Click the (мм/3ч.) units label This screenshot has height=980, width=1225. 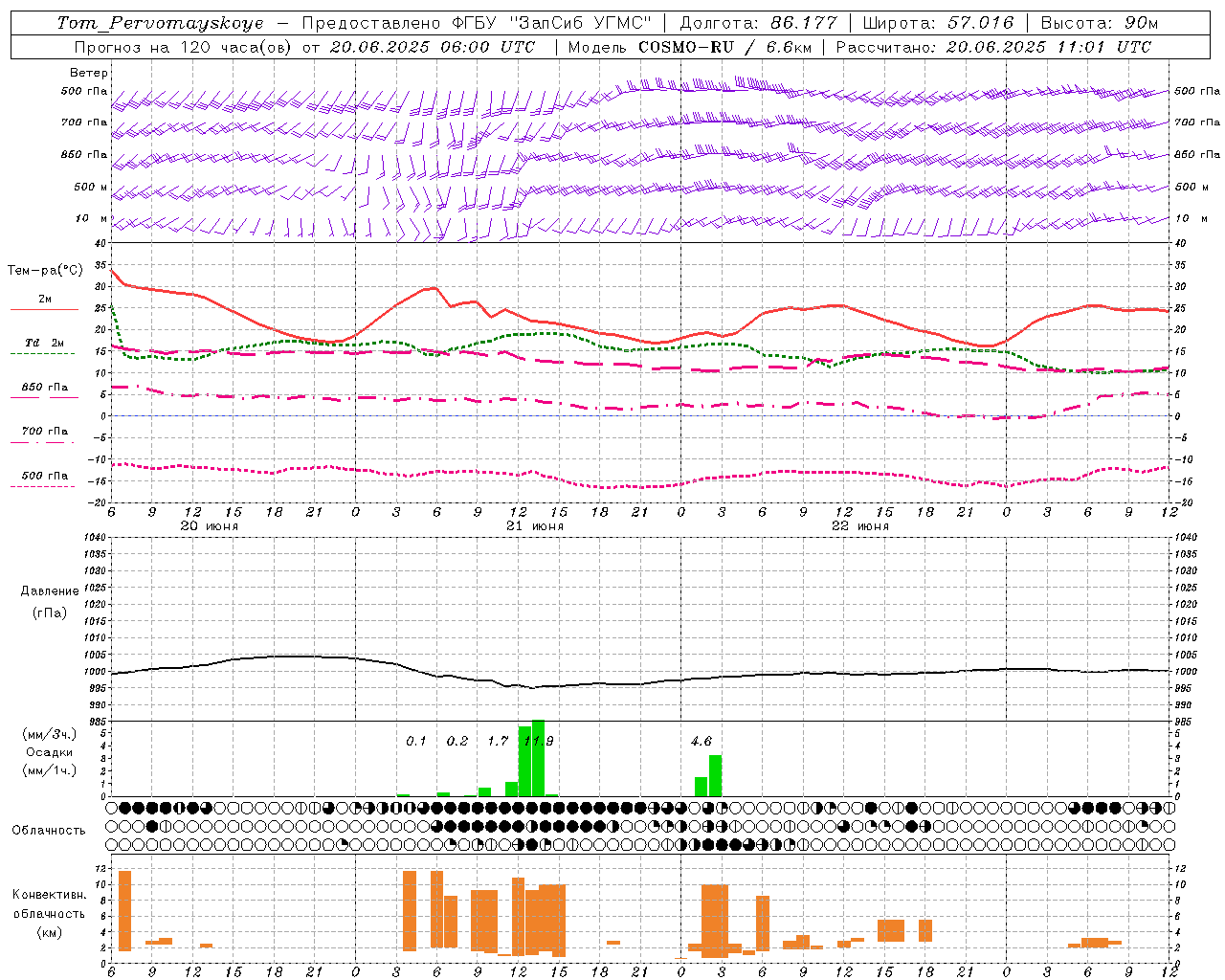(x=50, y=734)
